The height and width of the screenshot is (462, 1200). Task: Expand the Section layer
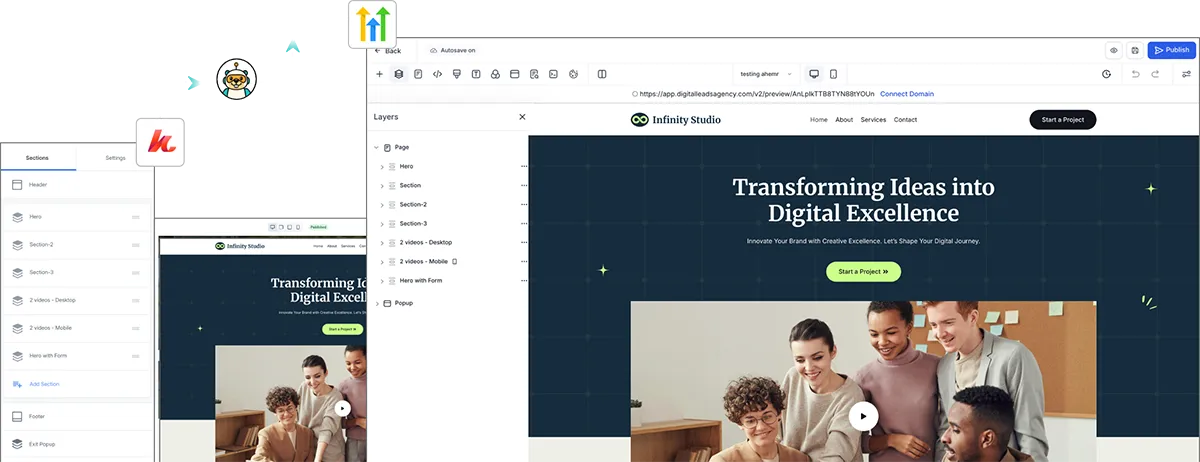[x=382, y=185]
